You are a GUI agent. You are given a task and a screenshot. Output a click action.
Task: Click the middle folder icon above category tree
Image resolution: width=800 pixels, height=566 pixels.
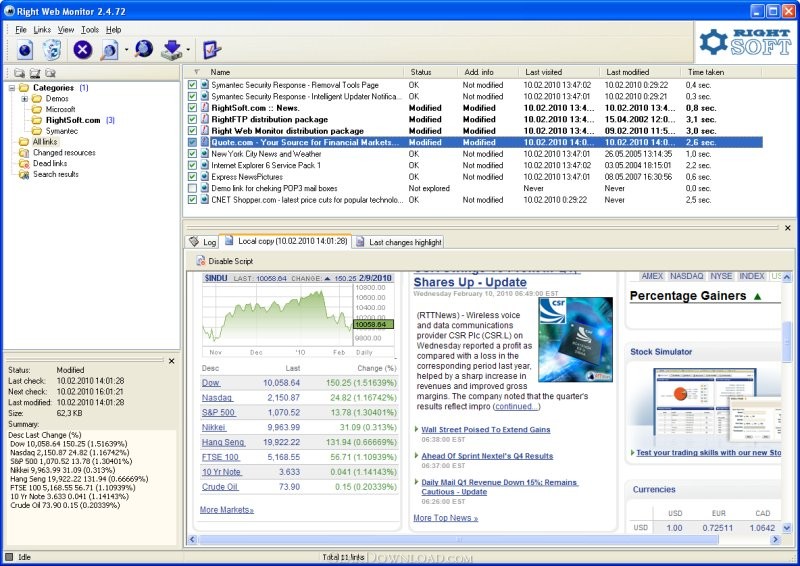click(35, 73)
